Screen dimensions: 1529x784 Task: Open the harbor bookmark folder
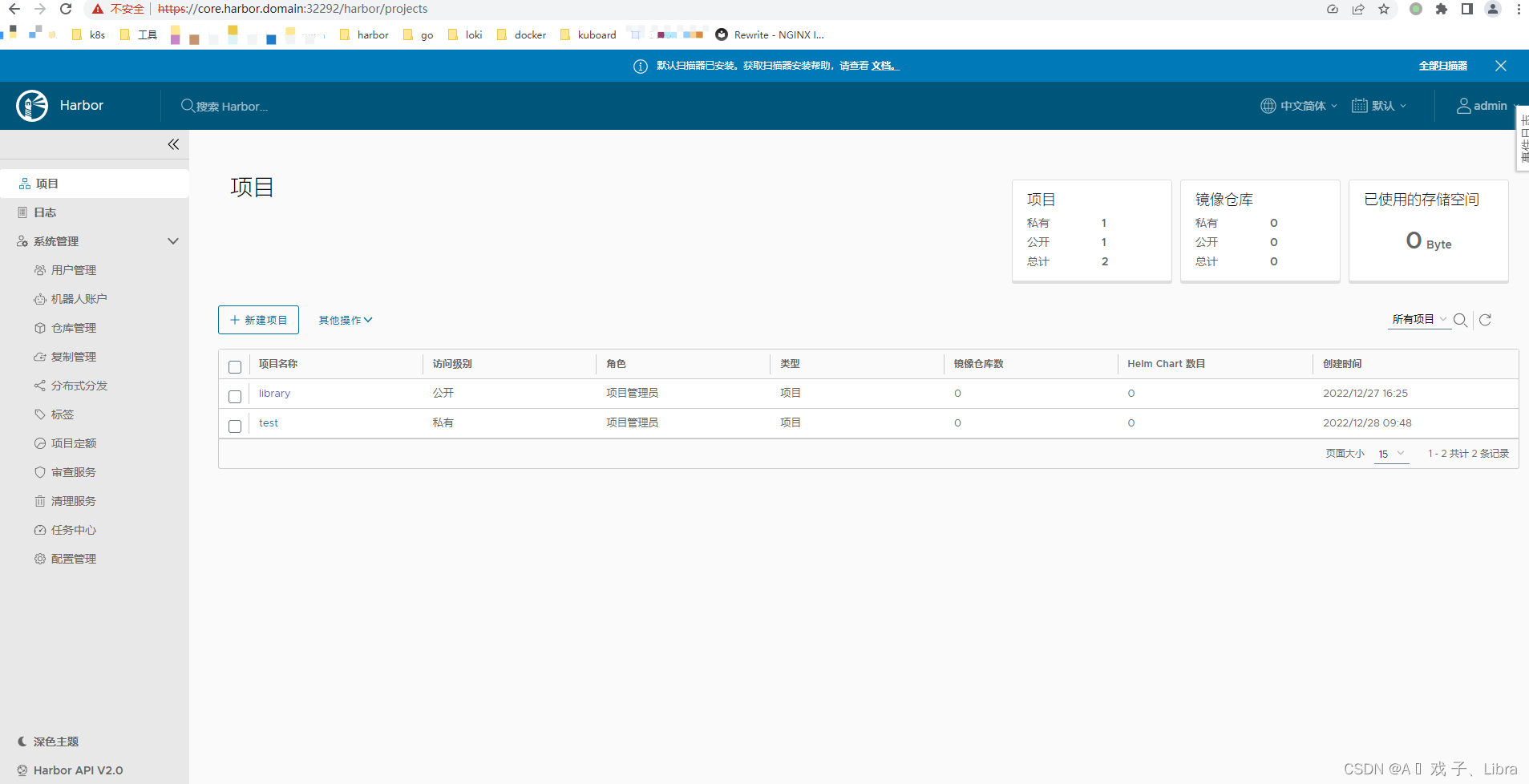364,34
